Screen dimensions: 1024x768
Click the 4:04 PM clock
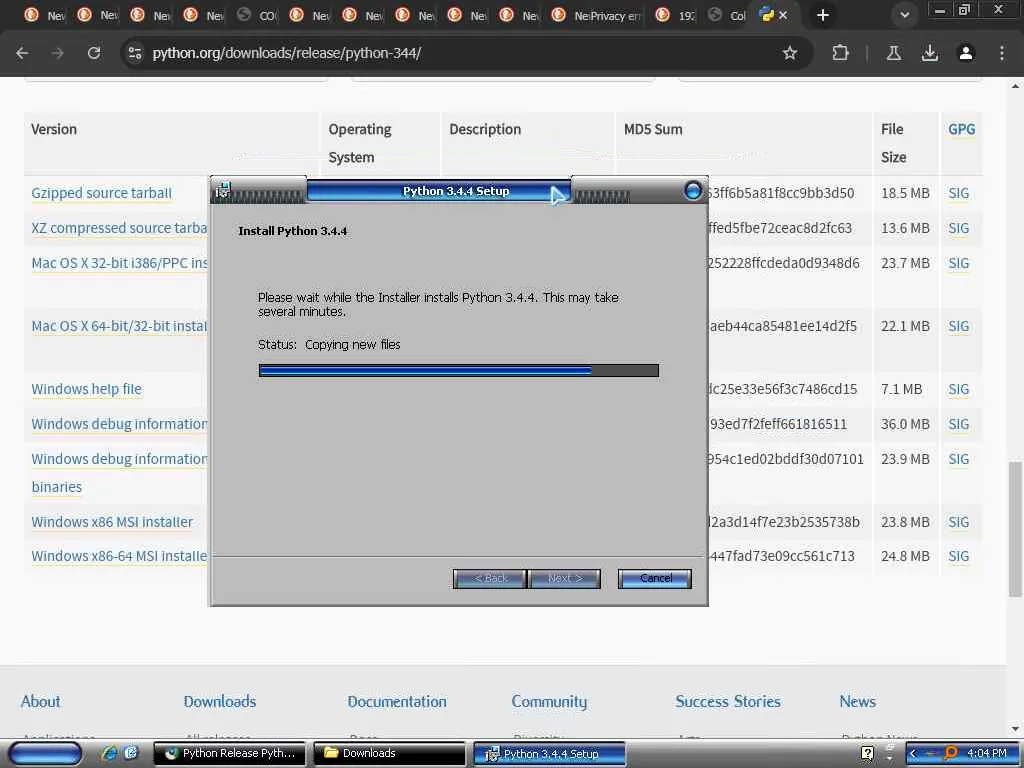[x=987, y=754]
